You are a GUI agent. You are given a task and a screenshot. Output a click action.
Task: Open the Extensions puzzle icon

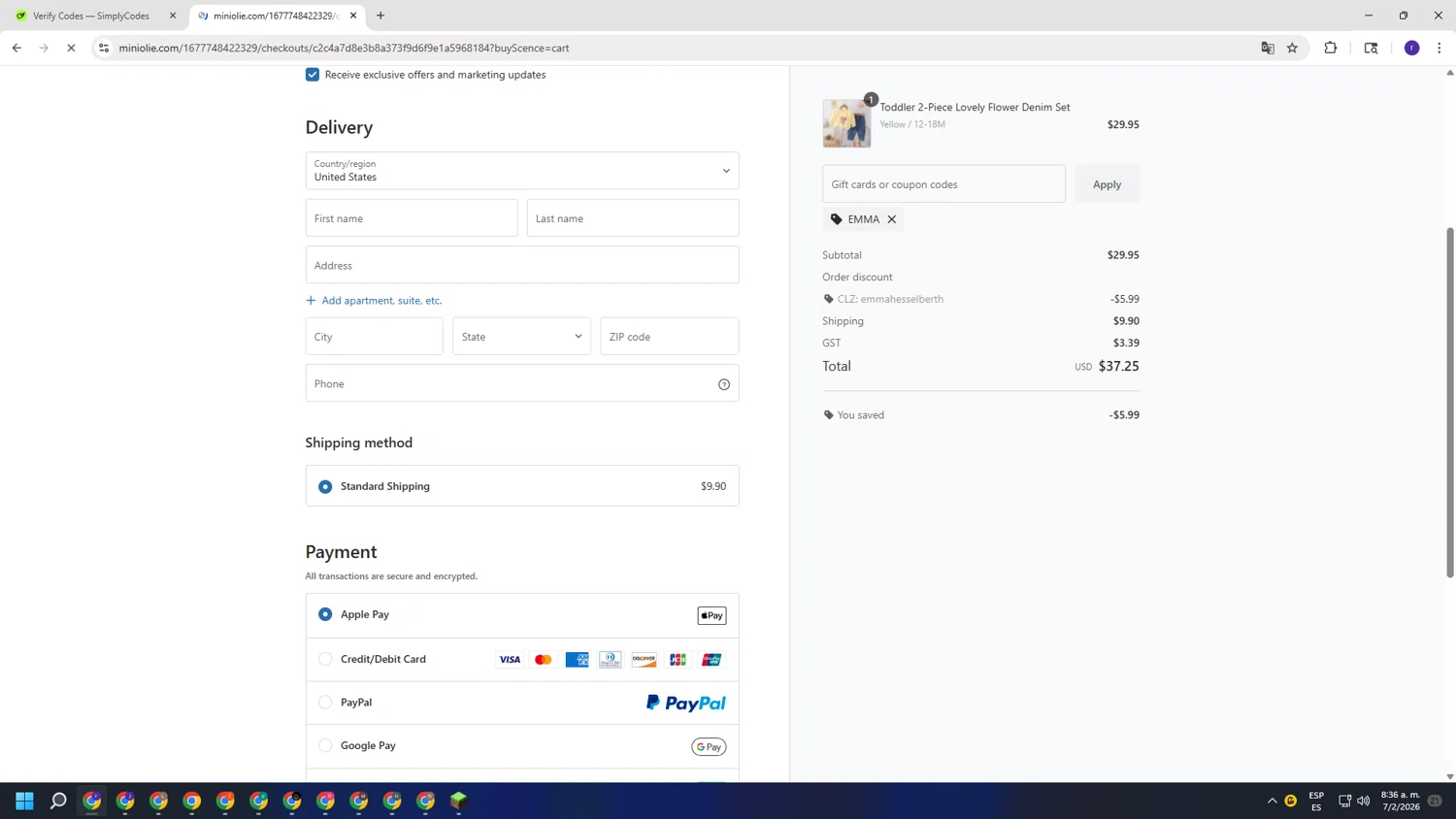(x=1331, y=48)
